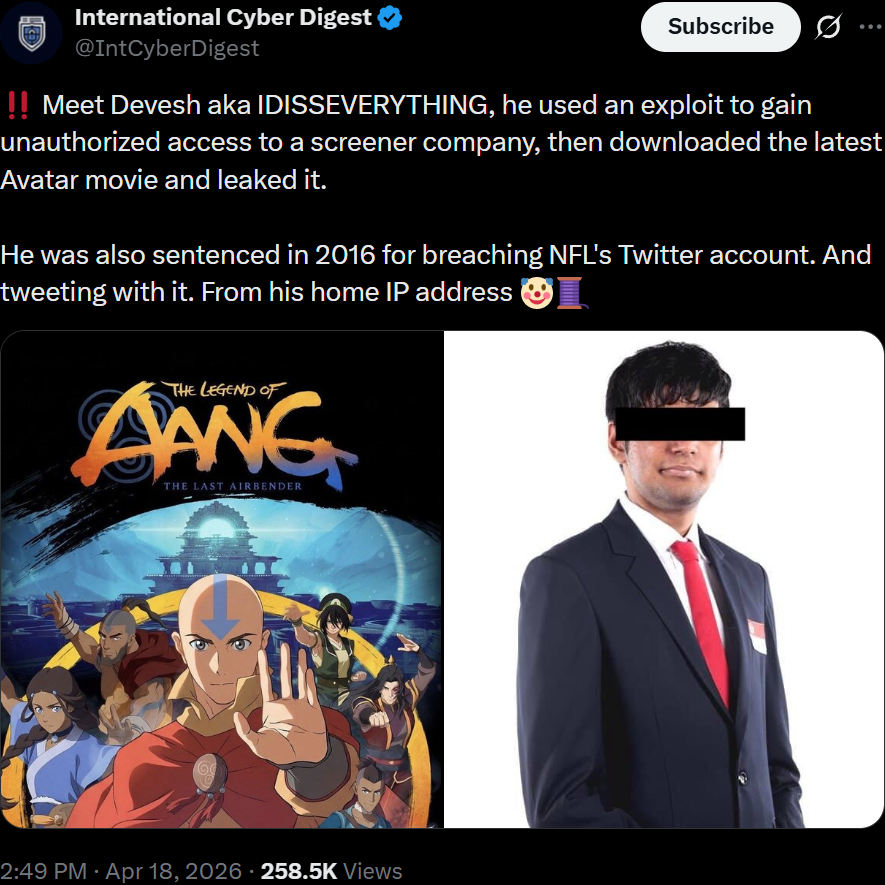
Task: Click the blue verified checkmark badge
Action: (389, 18)
